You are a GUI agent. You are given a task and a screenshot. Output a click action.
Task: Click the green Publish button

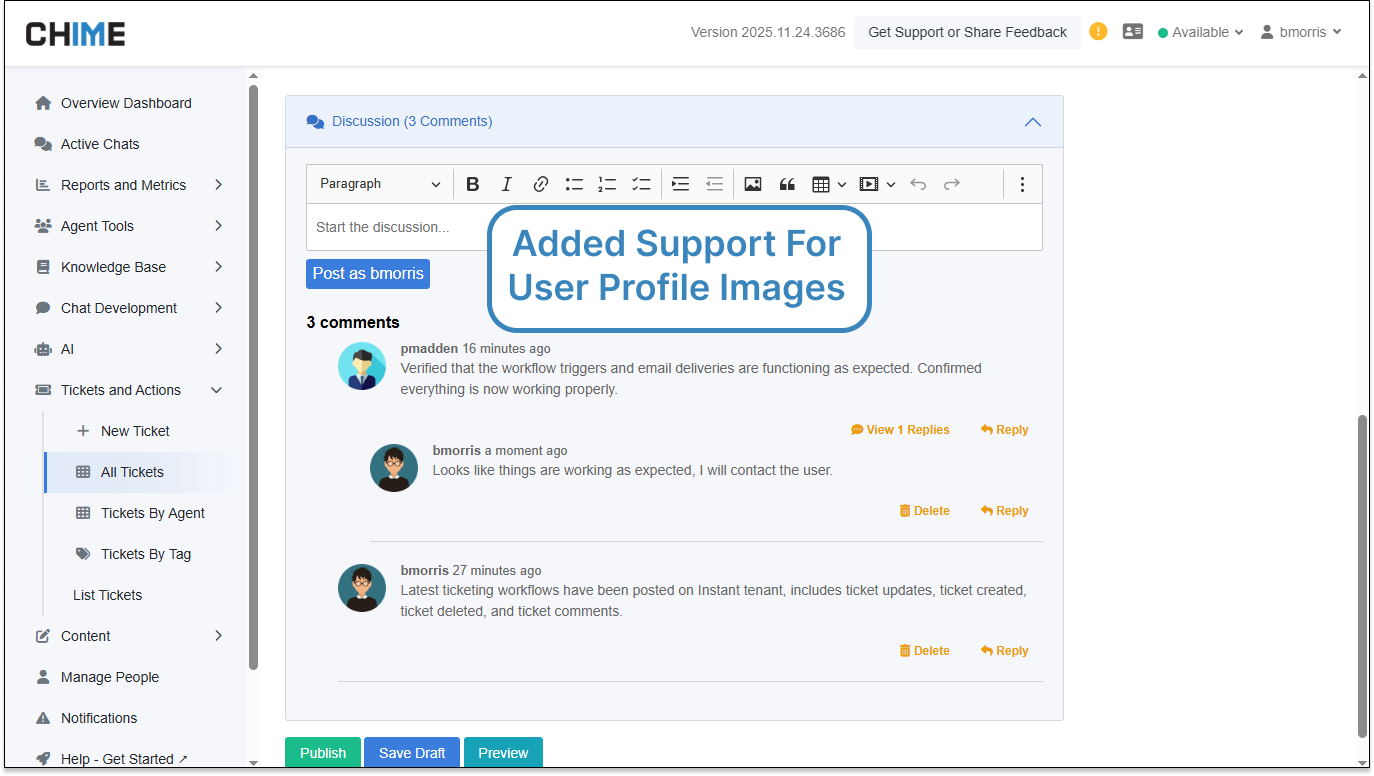323,753
